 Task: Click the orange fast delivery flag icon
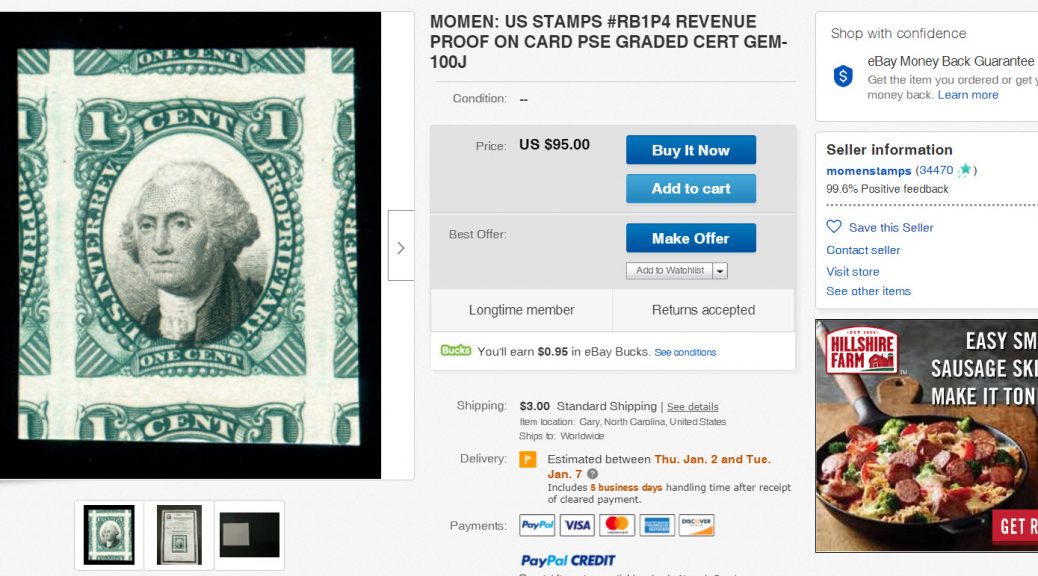click(x=528, y=460)
